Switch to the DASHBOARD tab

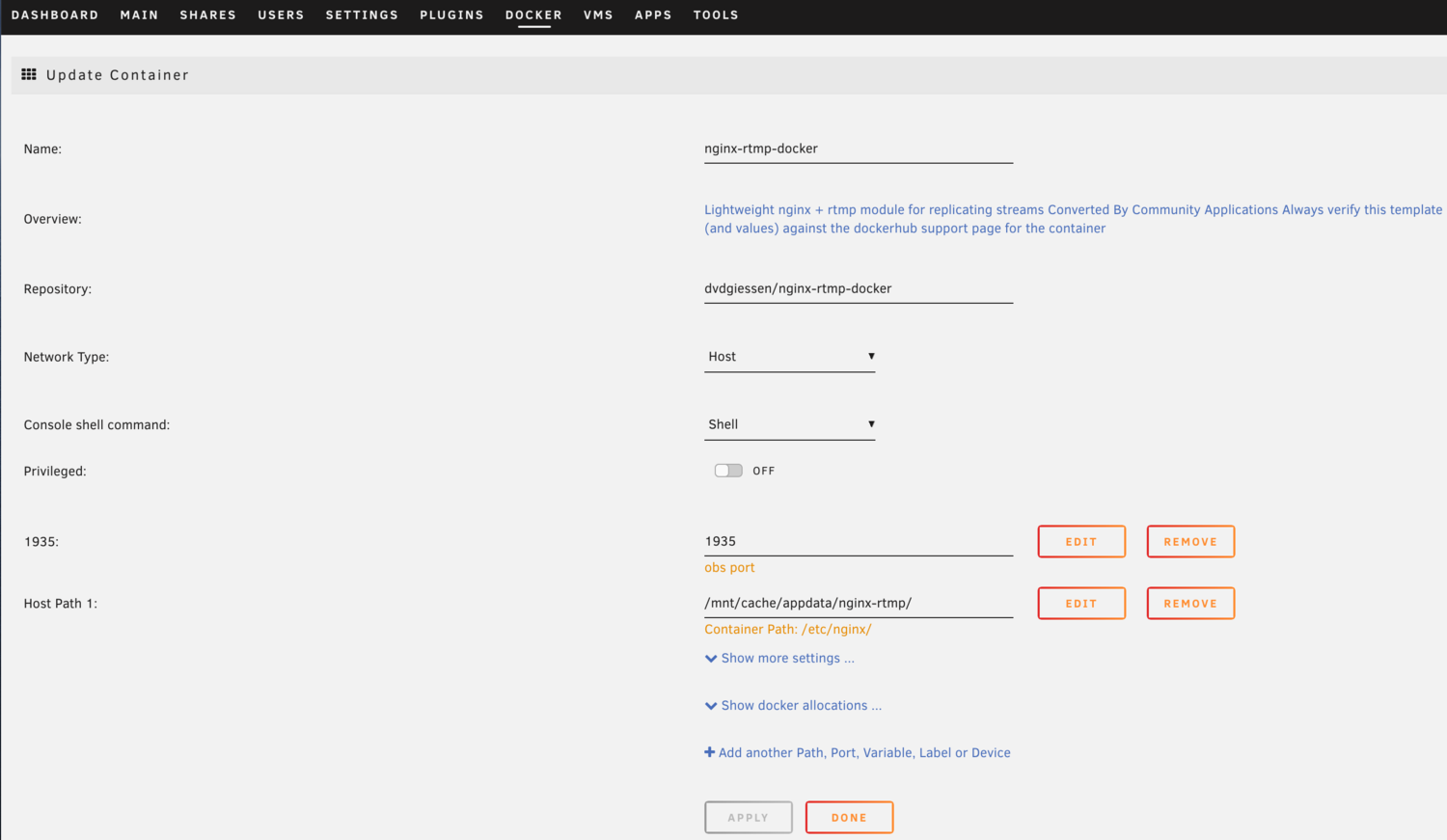click(55, 14)
